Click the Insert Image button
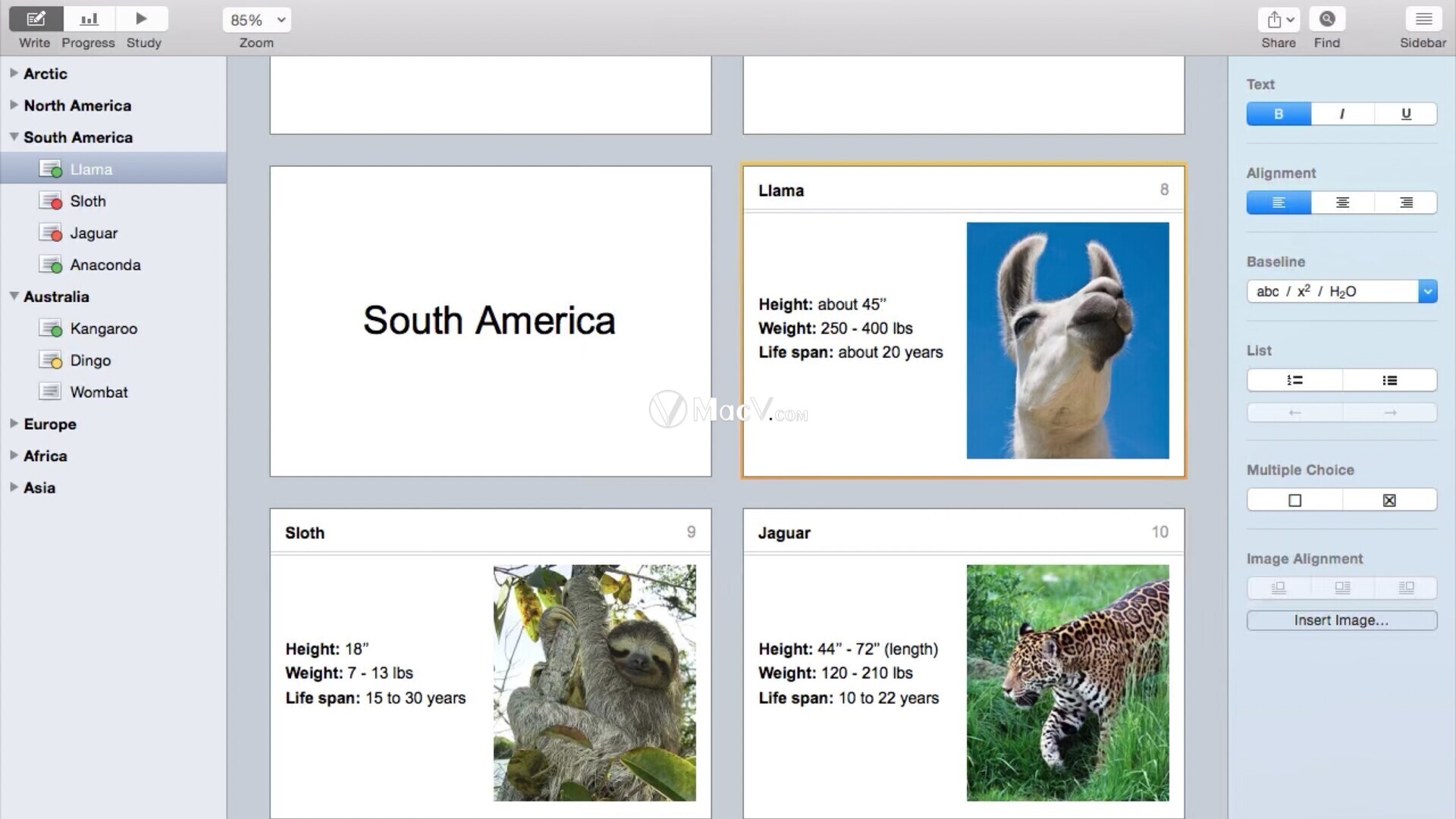This screenshot has width=1456, height=819. (x=1341, y=620)
